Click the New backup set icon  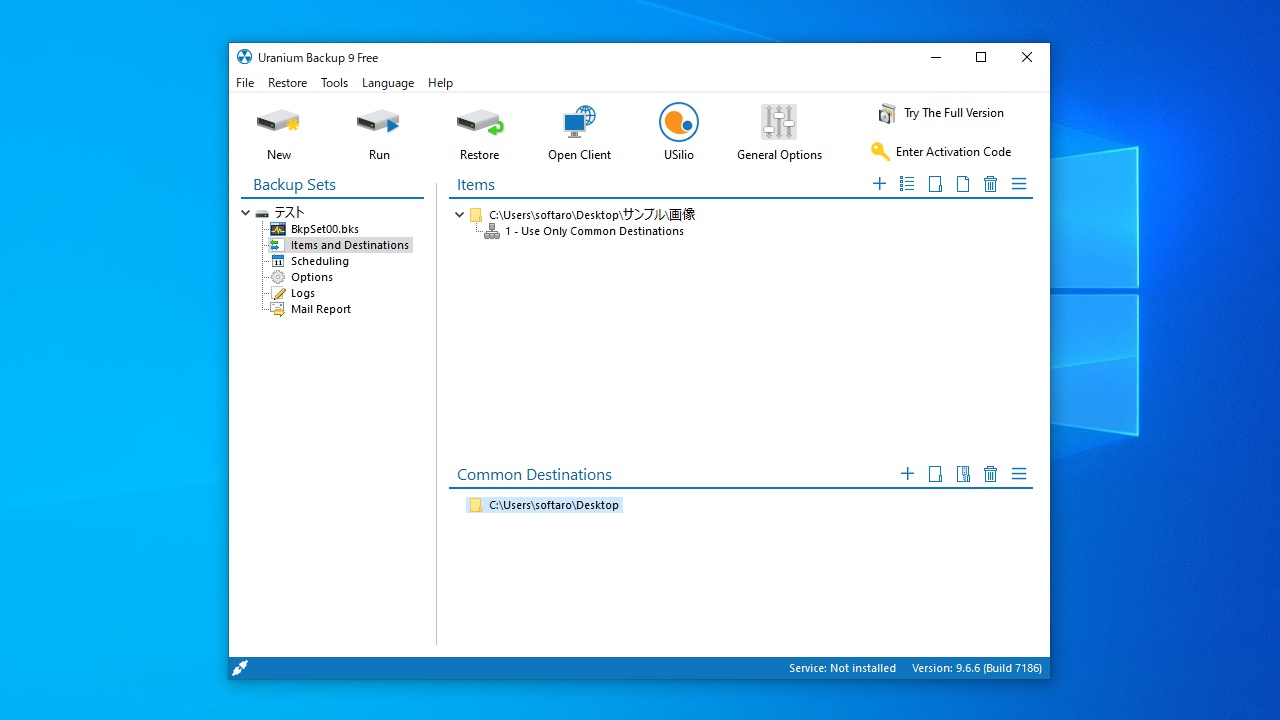click(279, 122)
